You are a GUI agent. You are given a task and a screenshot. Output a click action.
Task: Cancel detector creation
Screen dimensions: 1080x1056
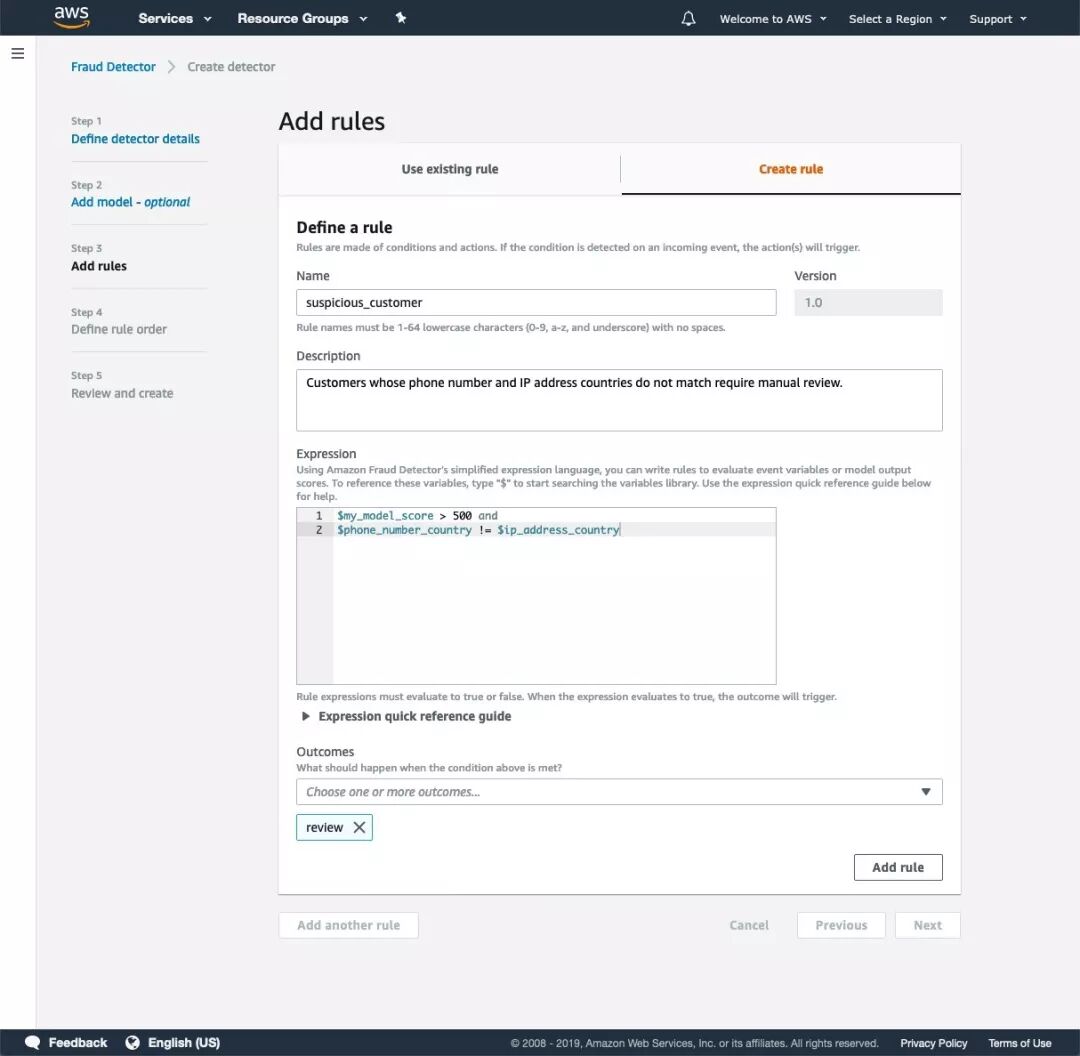[749, 925]
